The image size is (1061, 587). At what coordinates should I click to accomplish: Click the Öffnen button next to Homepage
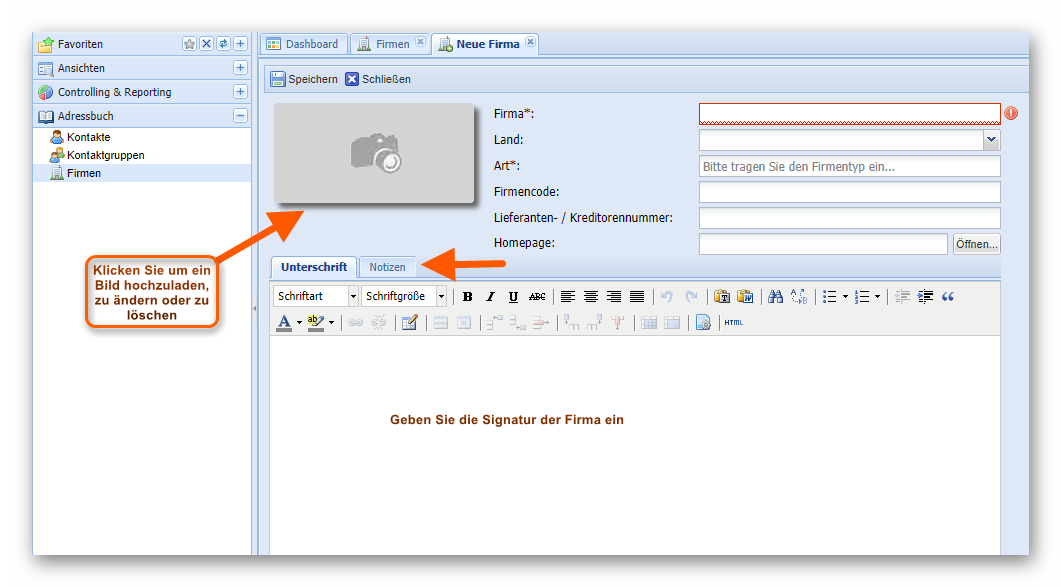pyautogui.click(x=976, y=244)
